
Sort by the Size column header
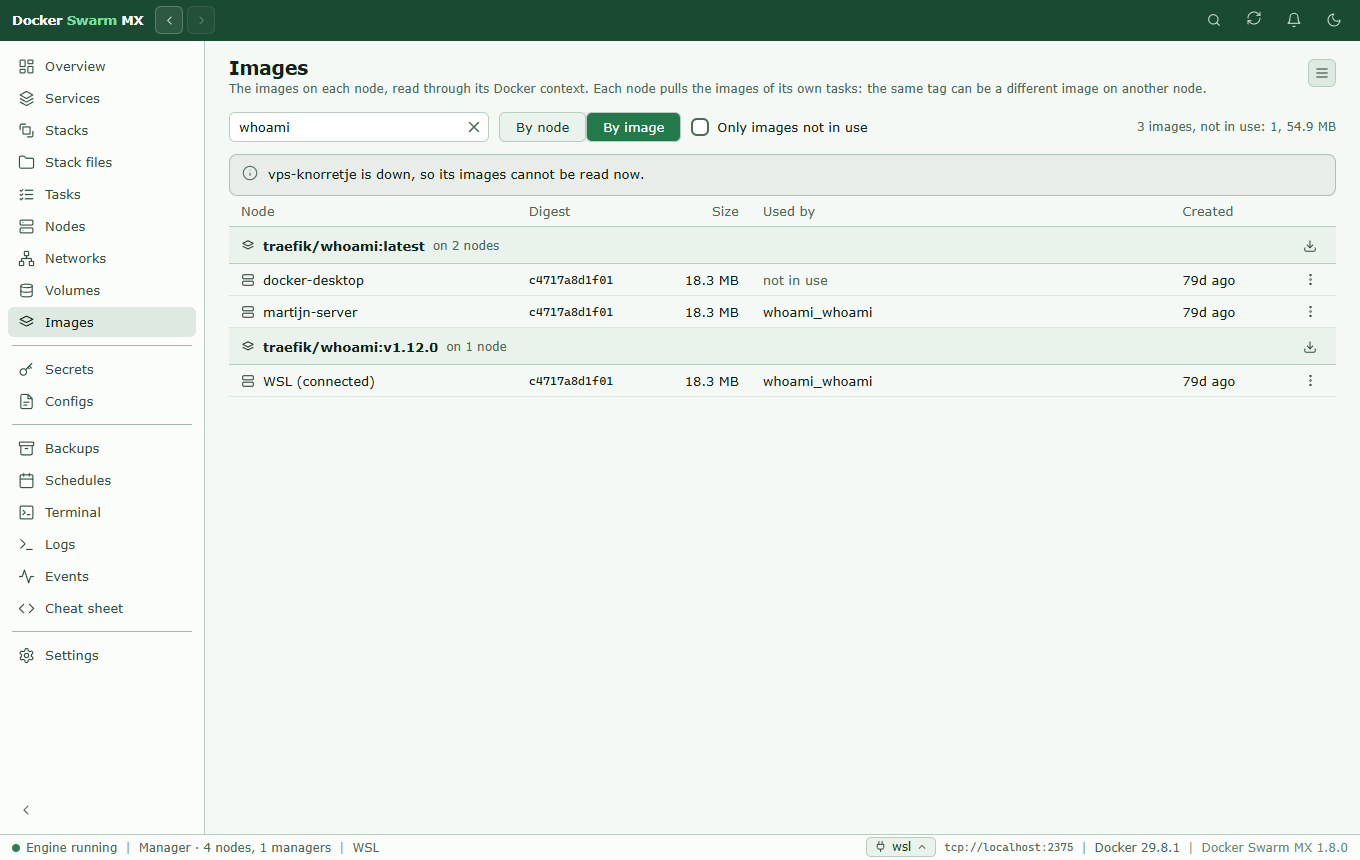tap(725, 211)
